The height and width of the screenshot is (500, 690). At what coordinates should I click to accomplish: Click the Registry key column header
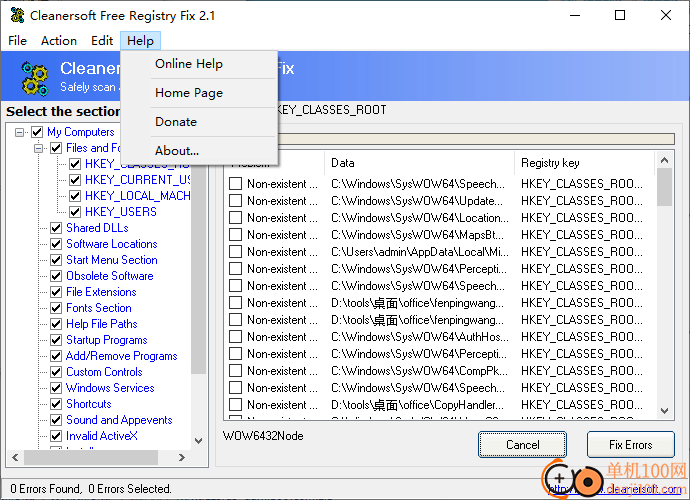click(584, 163)
